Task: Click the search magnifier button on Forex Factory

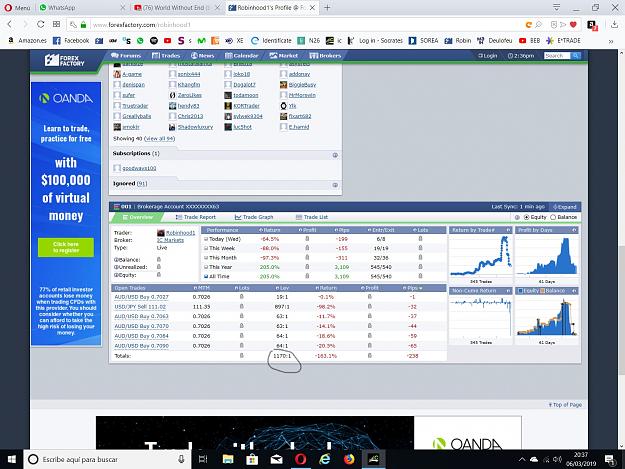Action: click(576, 56)
